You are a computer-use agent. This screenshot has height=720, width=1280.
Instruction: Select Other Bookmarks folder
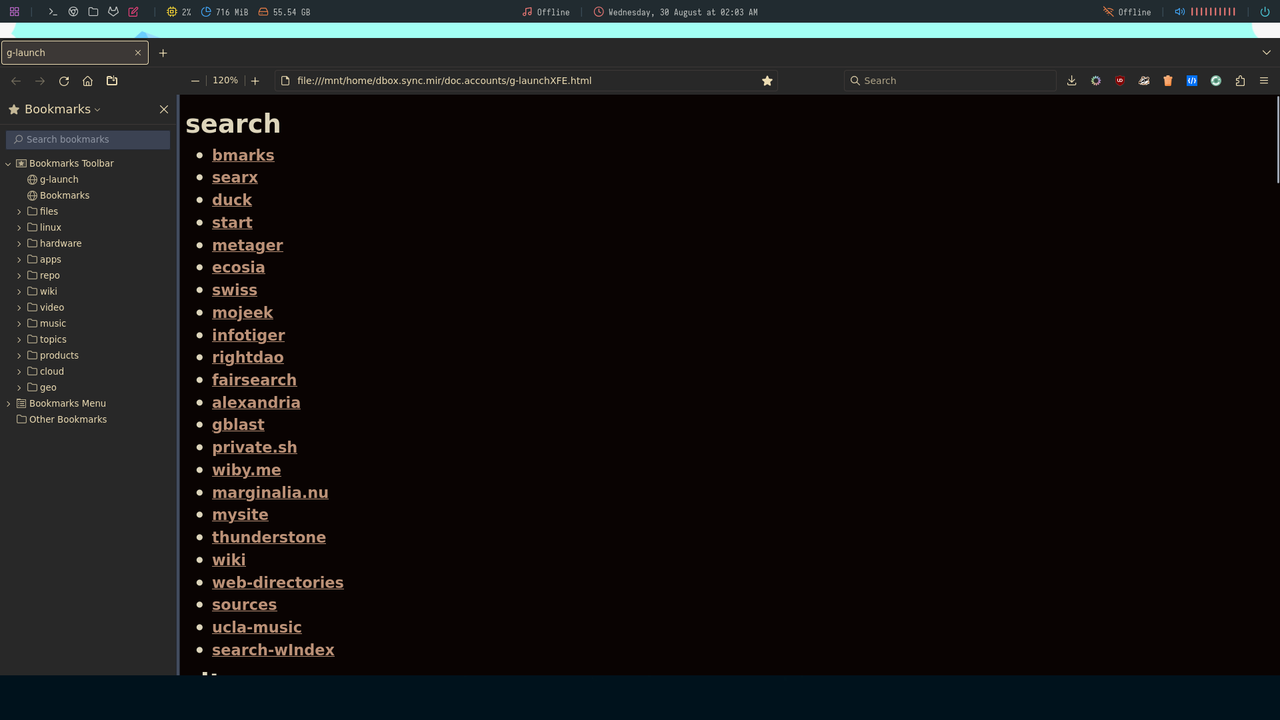67,419
